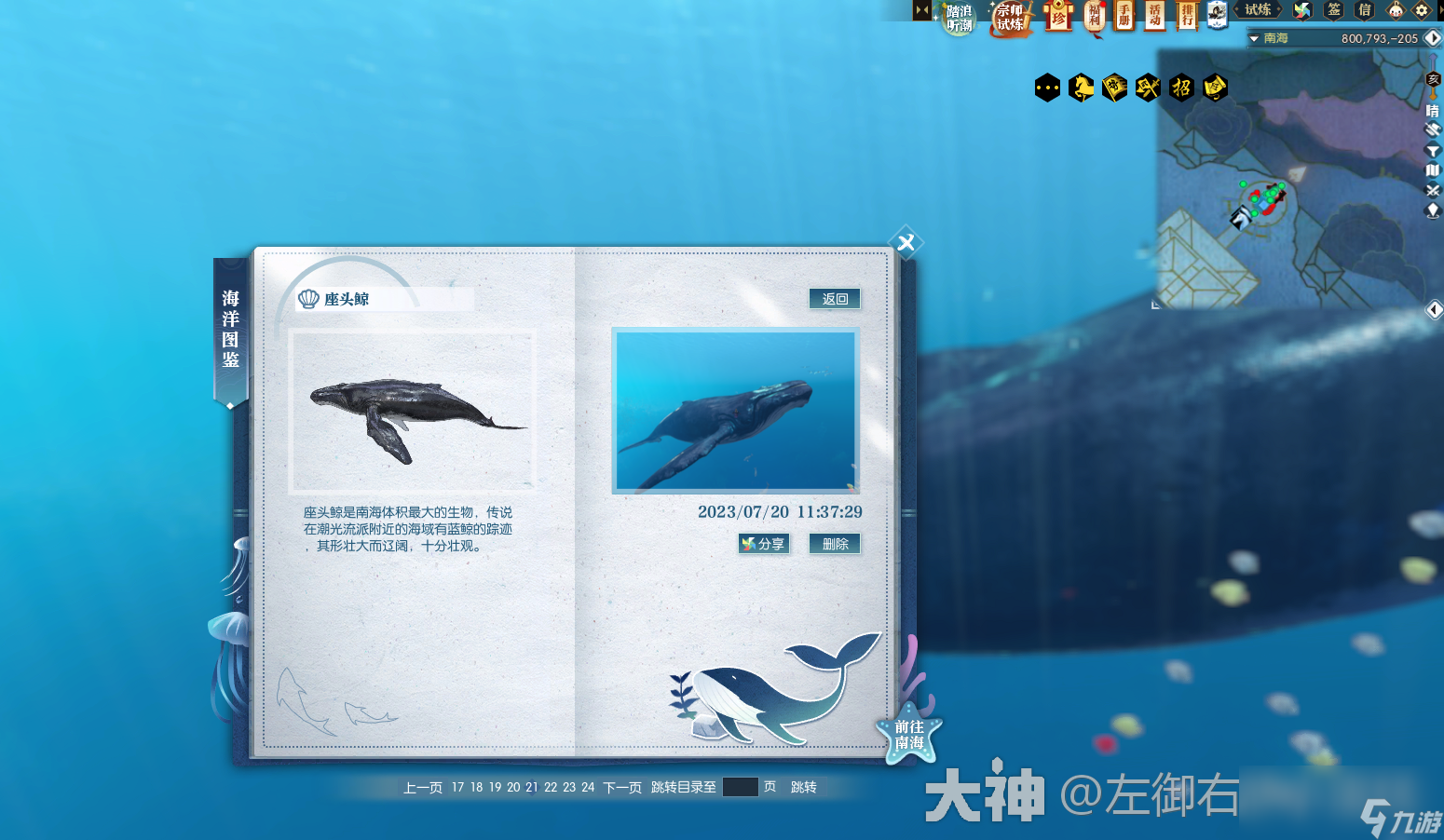Viewport: 1444px width, 840px height.
Task: Open the 活动 events icon
Action: 1154,15
